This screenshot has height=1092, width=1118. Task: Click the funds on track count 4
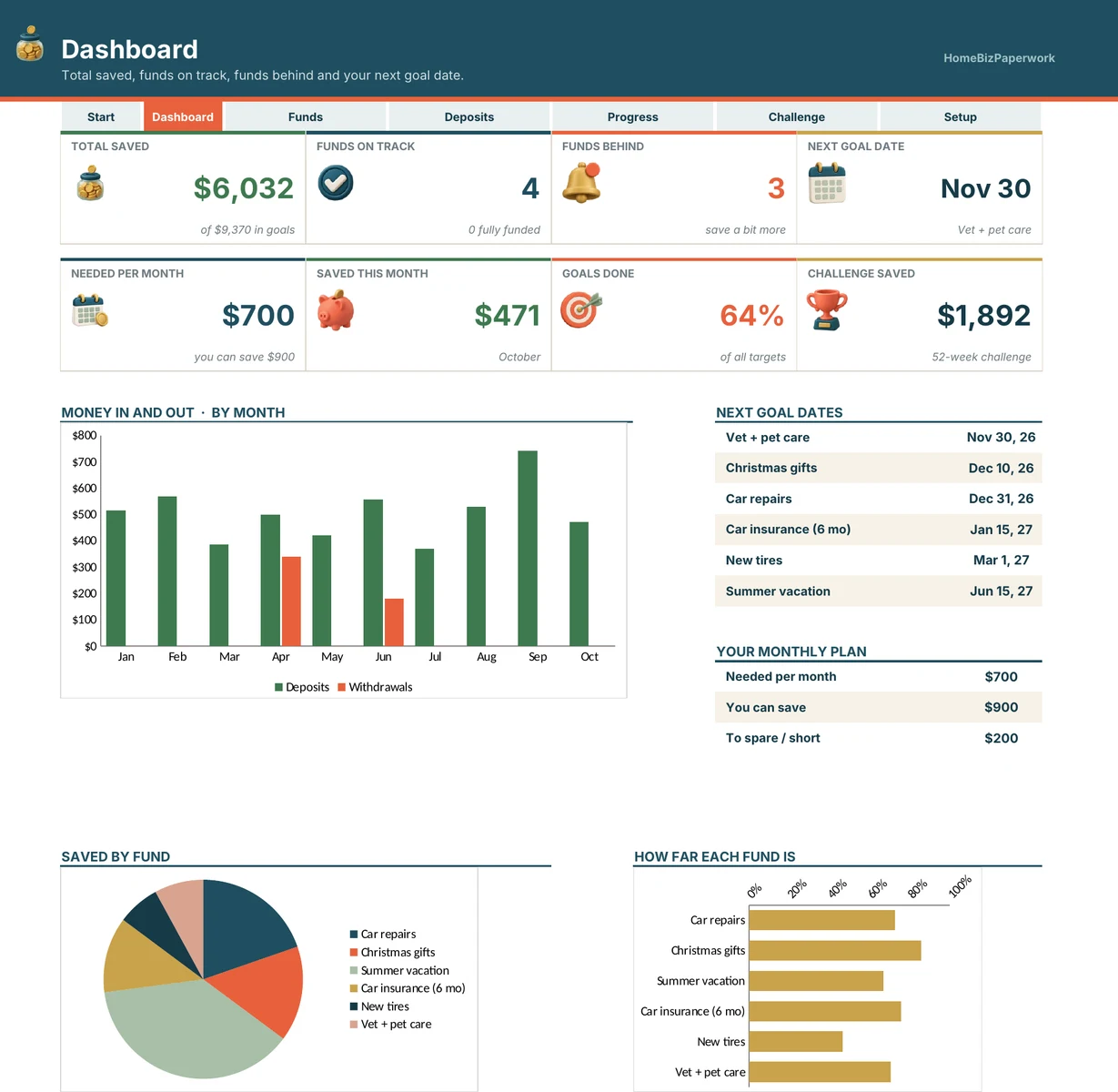click(x=530, y=188)
